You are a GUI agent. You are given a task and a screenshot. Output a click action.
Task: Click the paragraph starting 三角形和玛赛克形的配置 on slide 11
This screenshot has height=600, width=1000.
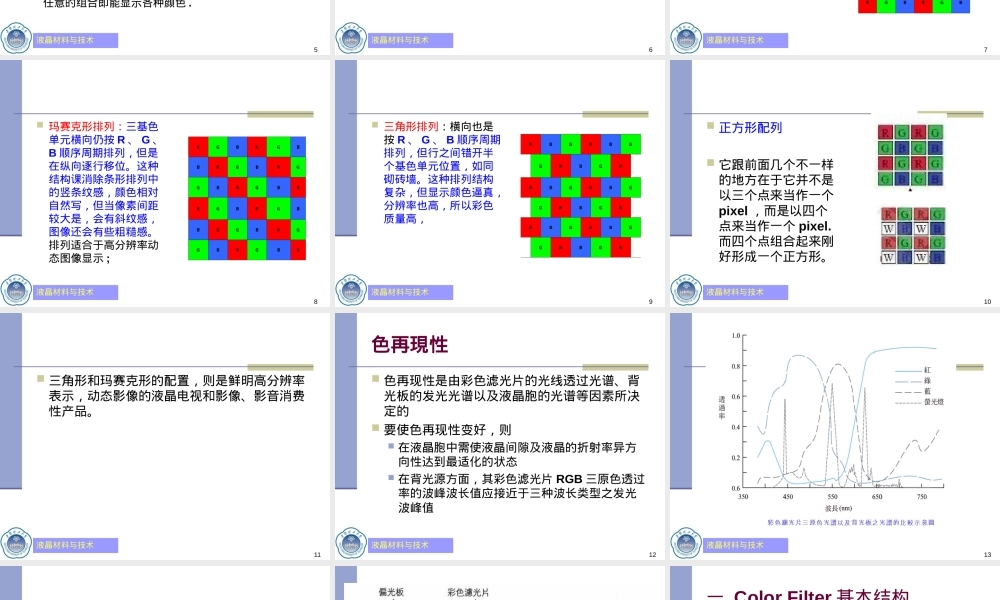[x=177, y=396]
